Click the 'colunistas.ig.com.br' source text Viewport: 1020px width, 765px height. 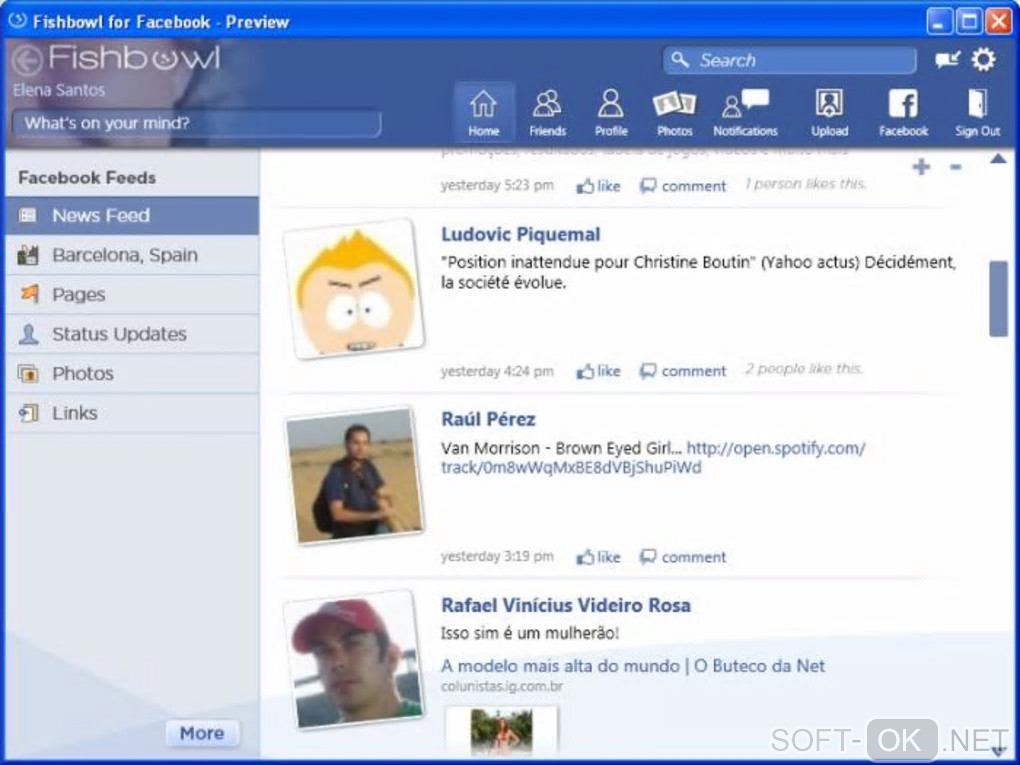pos(502,686)
